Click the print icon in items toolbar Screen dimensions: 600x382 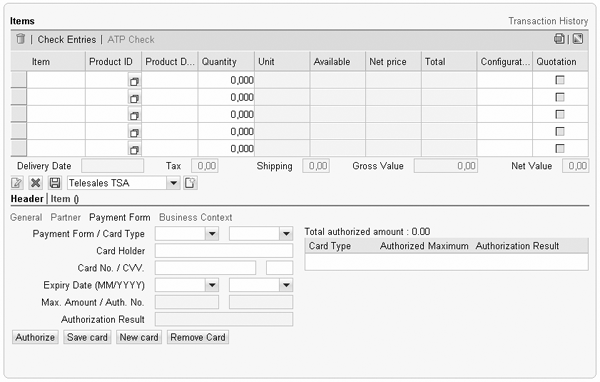559,39
